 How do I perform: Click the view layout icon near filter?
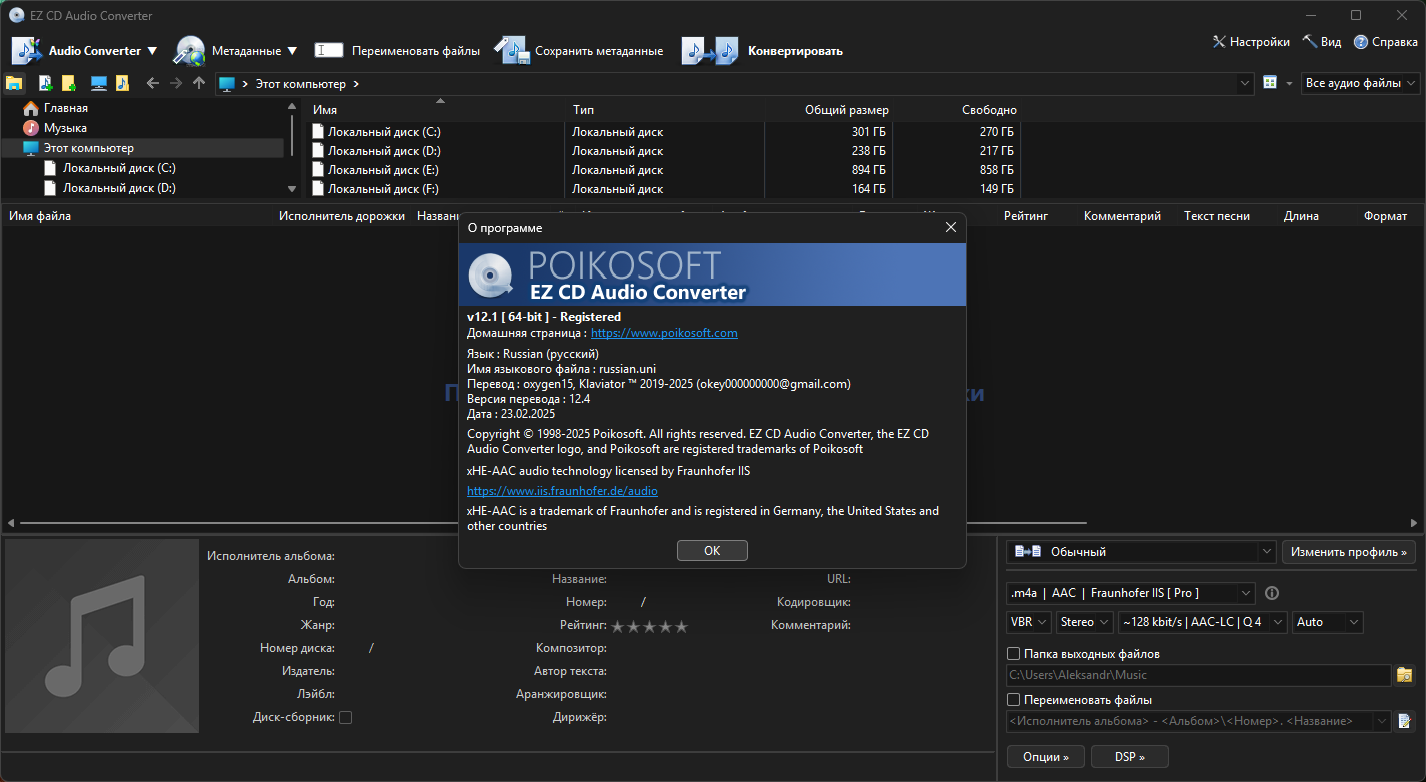[x=1270, y=83]
